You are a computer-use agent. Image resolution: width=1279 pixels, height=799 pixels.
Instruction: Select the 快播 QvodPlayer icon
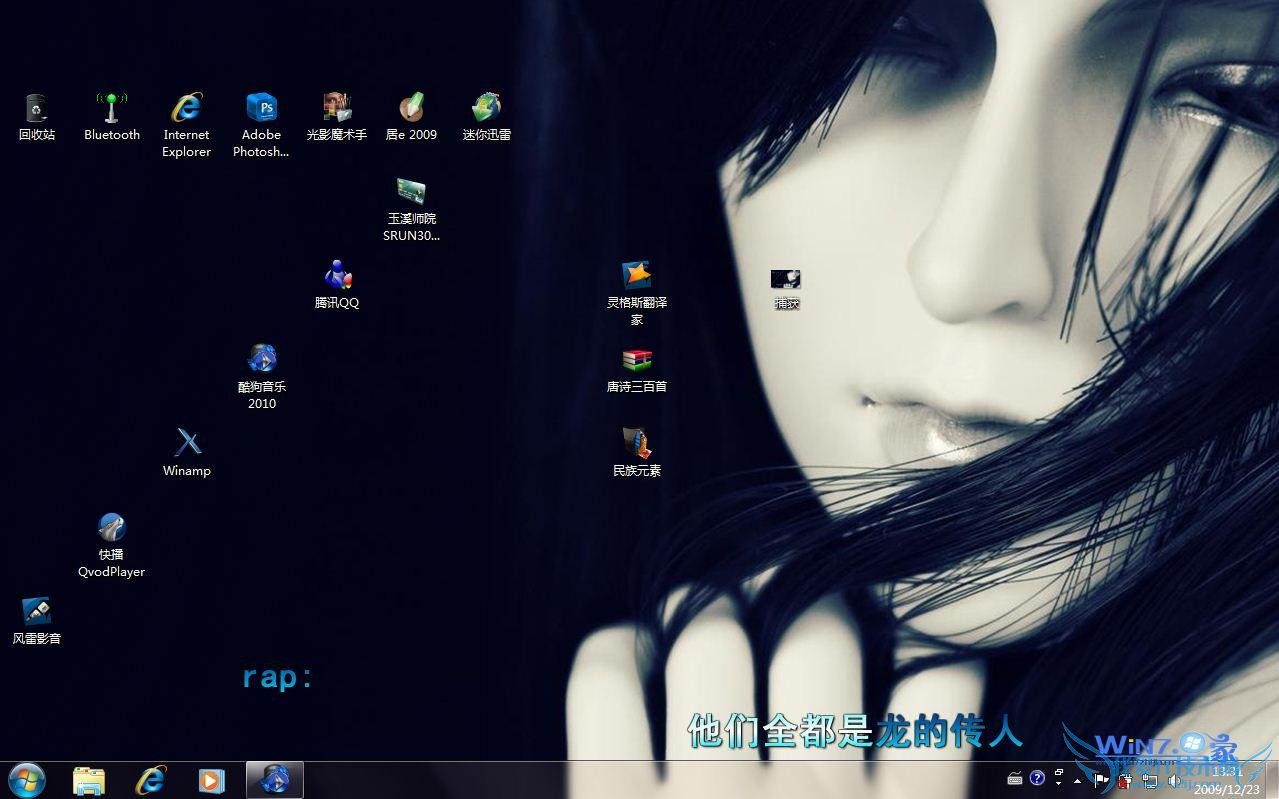coord(112,546)
